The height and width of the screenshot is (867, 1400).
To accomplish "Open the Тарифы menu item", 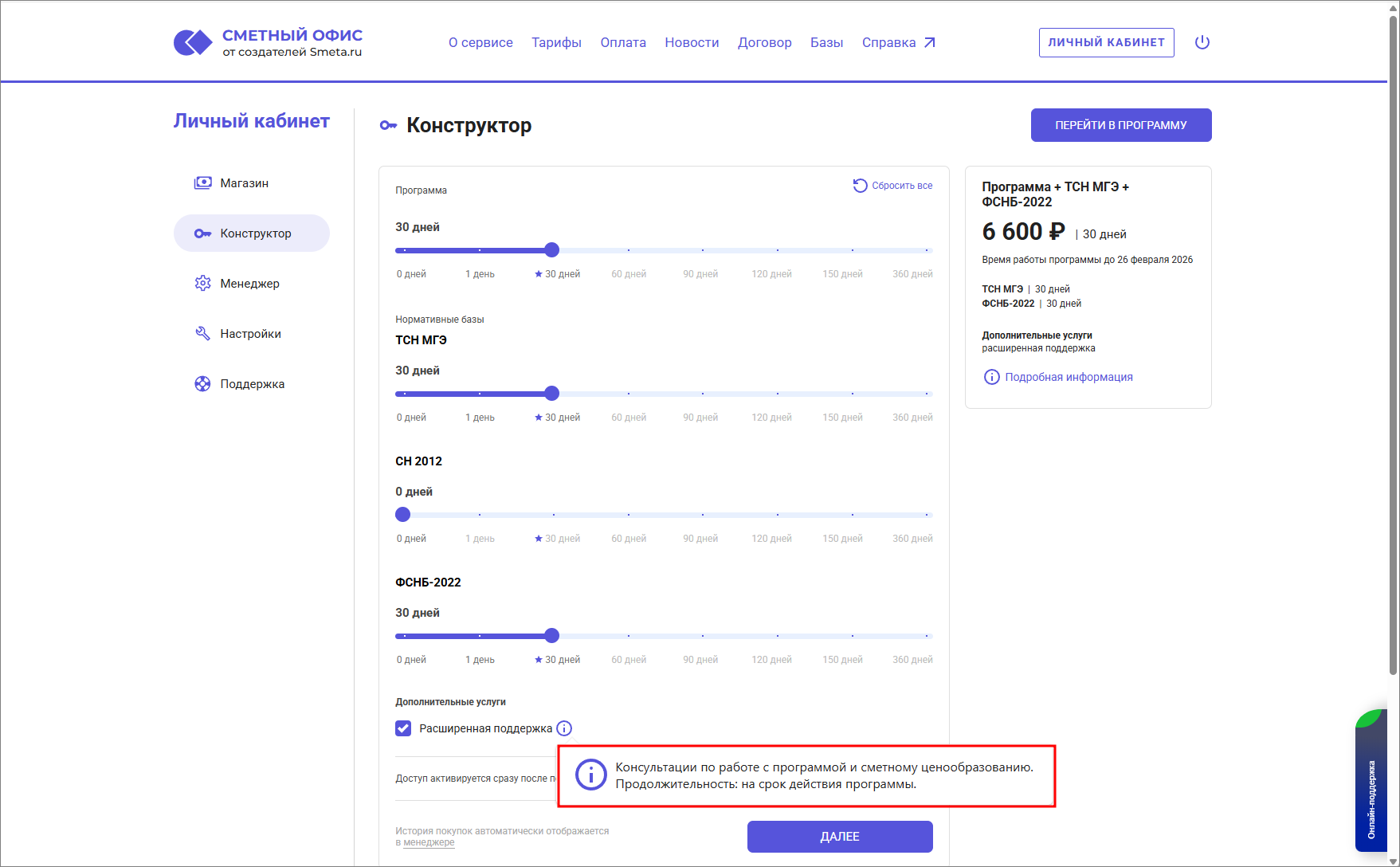I will click(x=556, y=42).
